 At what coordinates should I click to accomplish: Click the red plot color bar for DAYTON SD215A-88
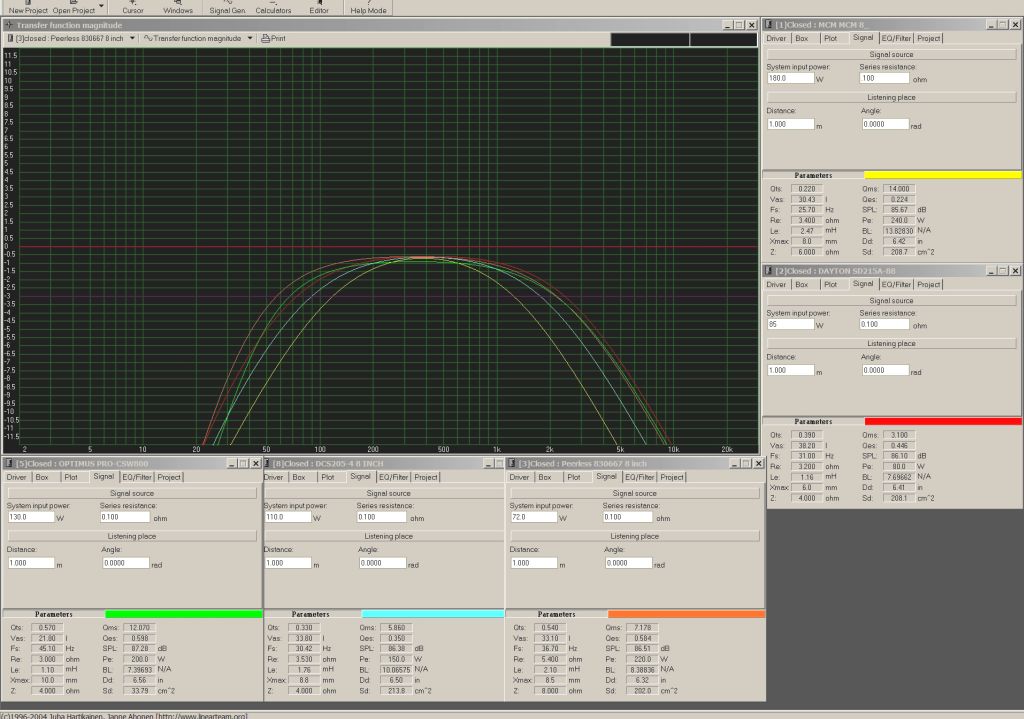click(942, 421)
